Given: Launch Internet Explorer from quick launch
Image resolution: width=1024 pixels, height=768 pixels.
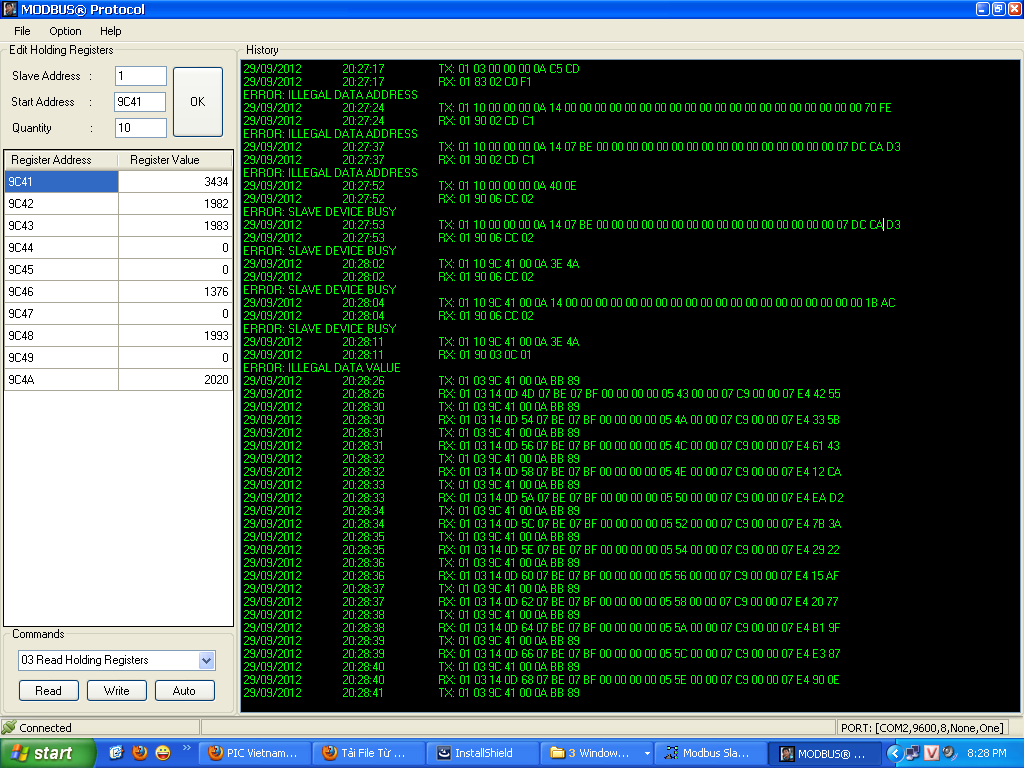Looking at the screenshot, I should (116, 752).
